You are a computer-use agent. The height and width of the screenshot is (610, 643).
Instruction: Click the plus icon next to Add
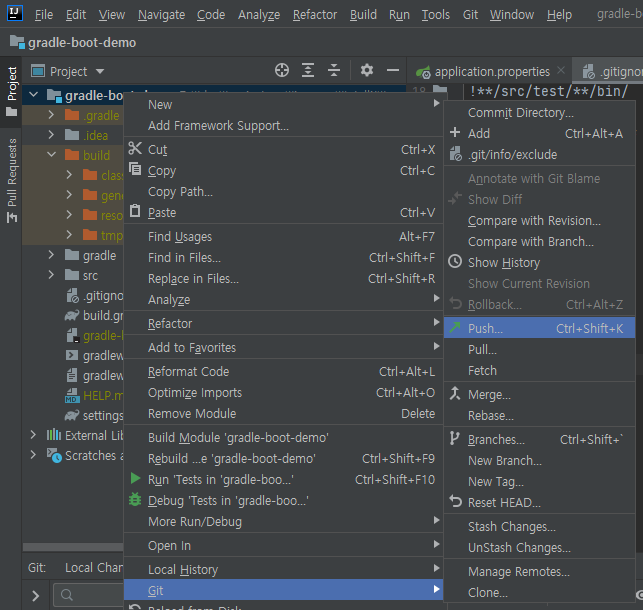coord(455,132)
